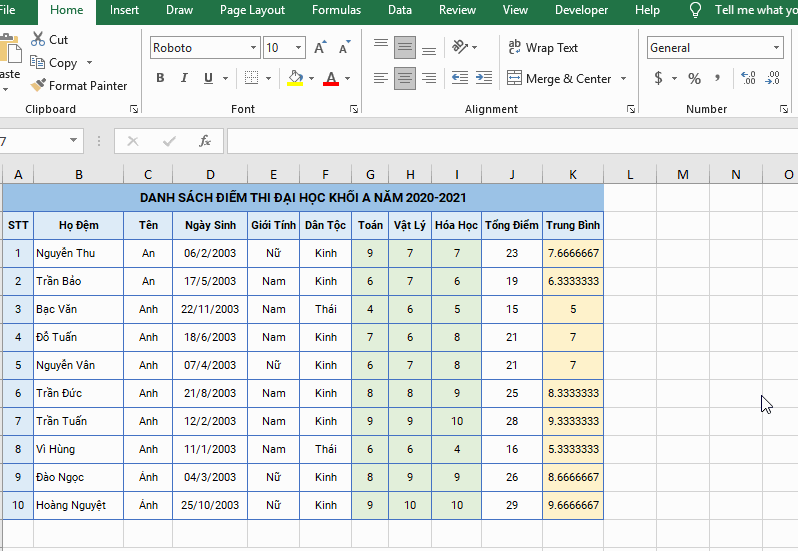This screenshot has width=798, height=551.
Task: Click Merge & Center button
Action: 559,78
